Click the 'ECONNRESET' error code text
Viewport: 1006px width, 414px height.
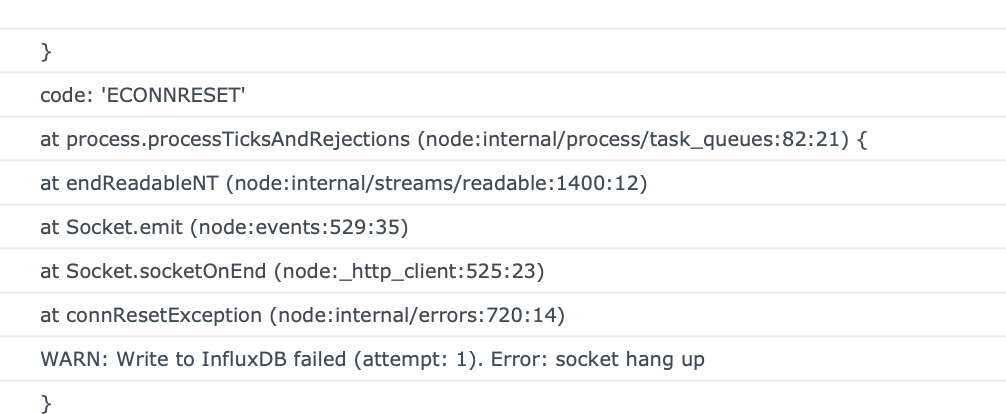173,95
